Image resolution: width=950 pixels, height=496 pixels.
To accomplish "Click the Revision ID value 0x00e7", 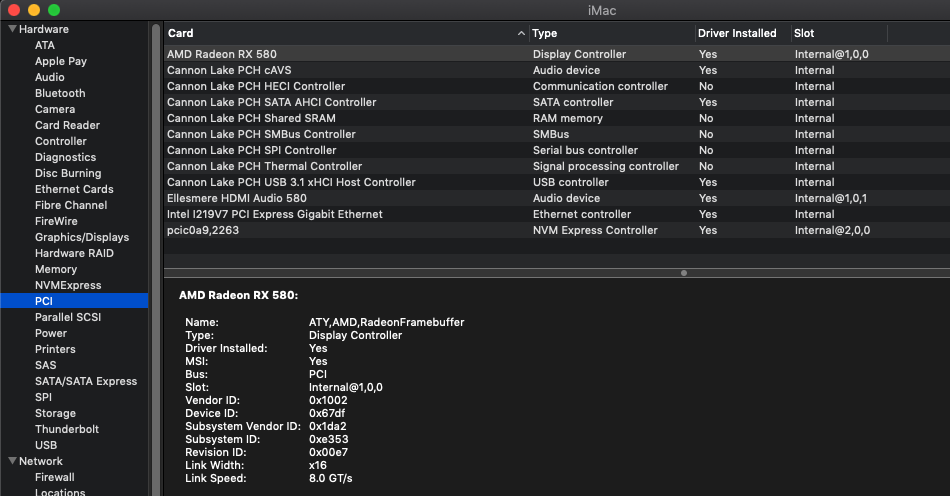I will coord(328,452).
